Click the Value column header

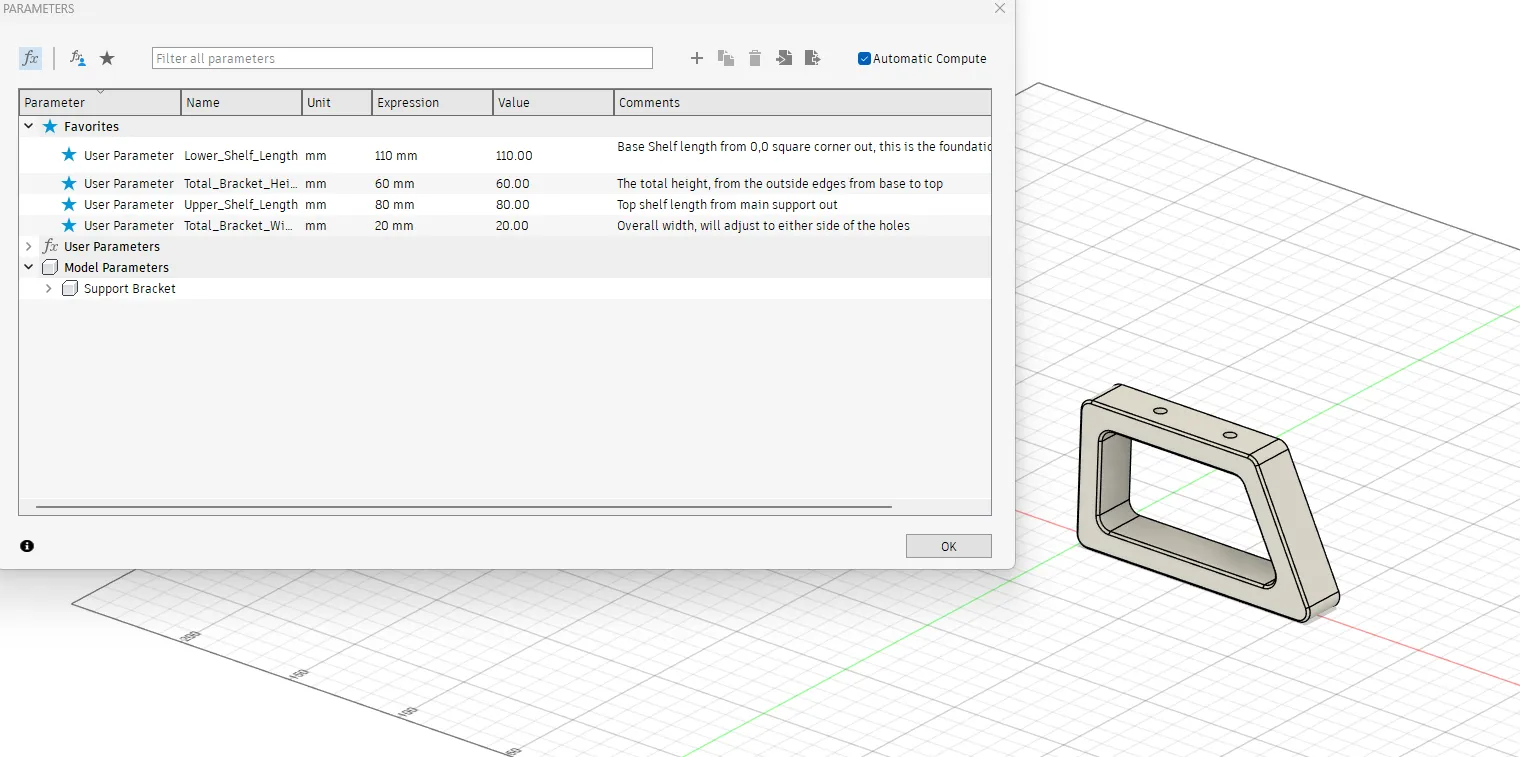(554, 102)
